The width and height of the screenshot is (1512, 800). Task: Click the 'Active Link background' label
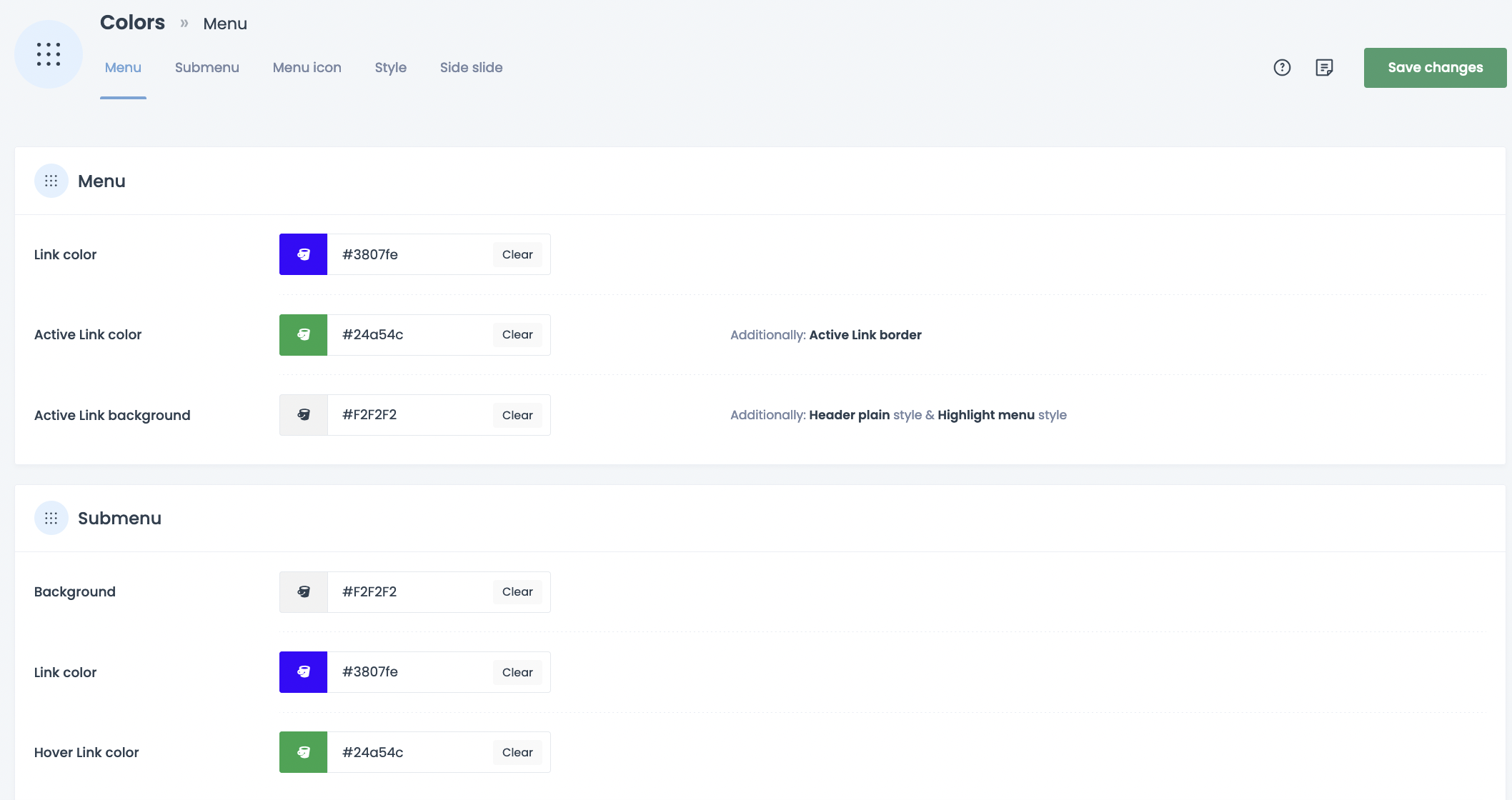(x=112, y=415)
